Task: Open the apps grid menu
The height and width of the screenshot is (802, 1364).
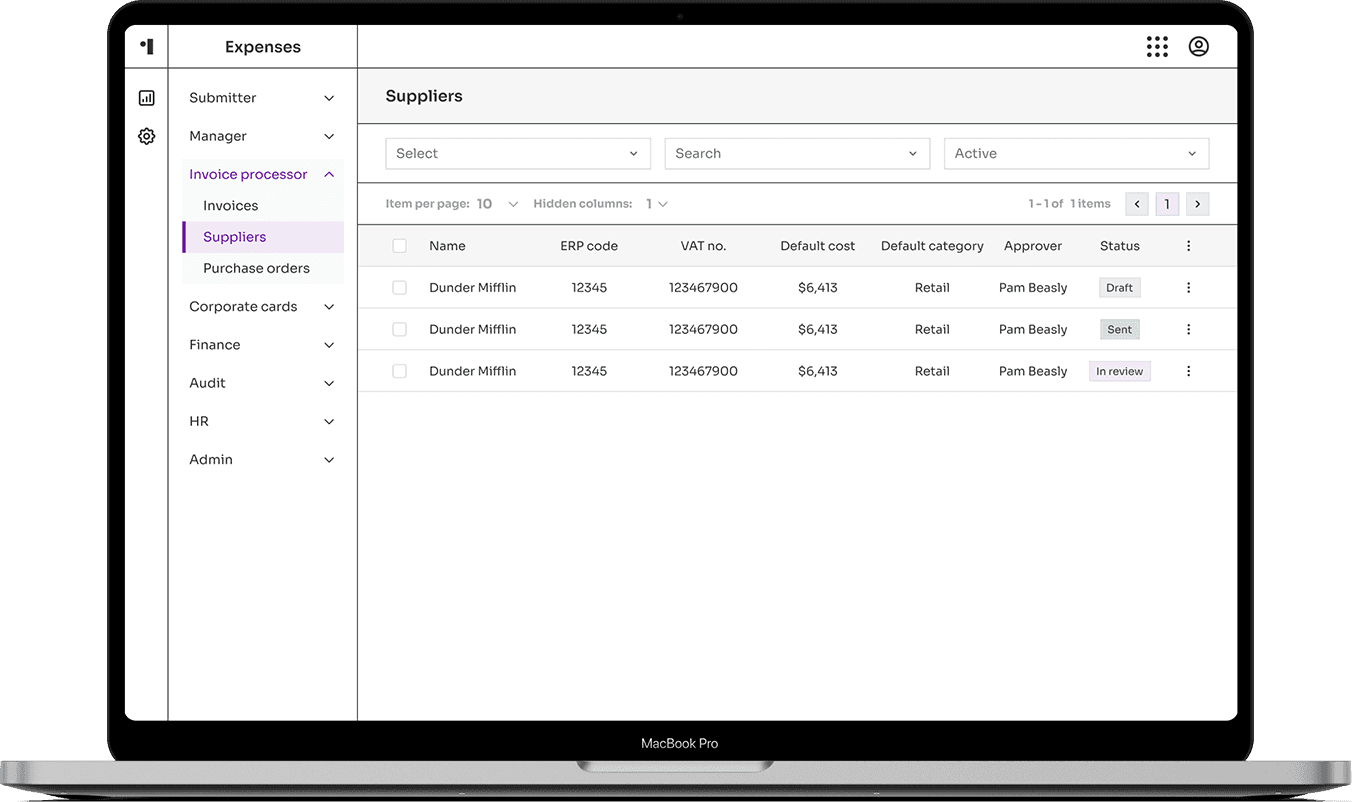Action: 1157,47
